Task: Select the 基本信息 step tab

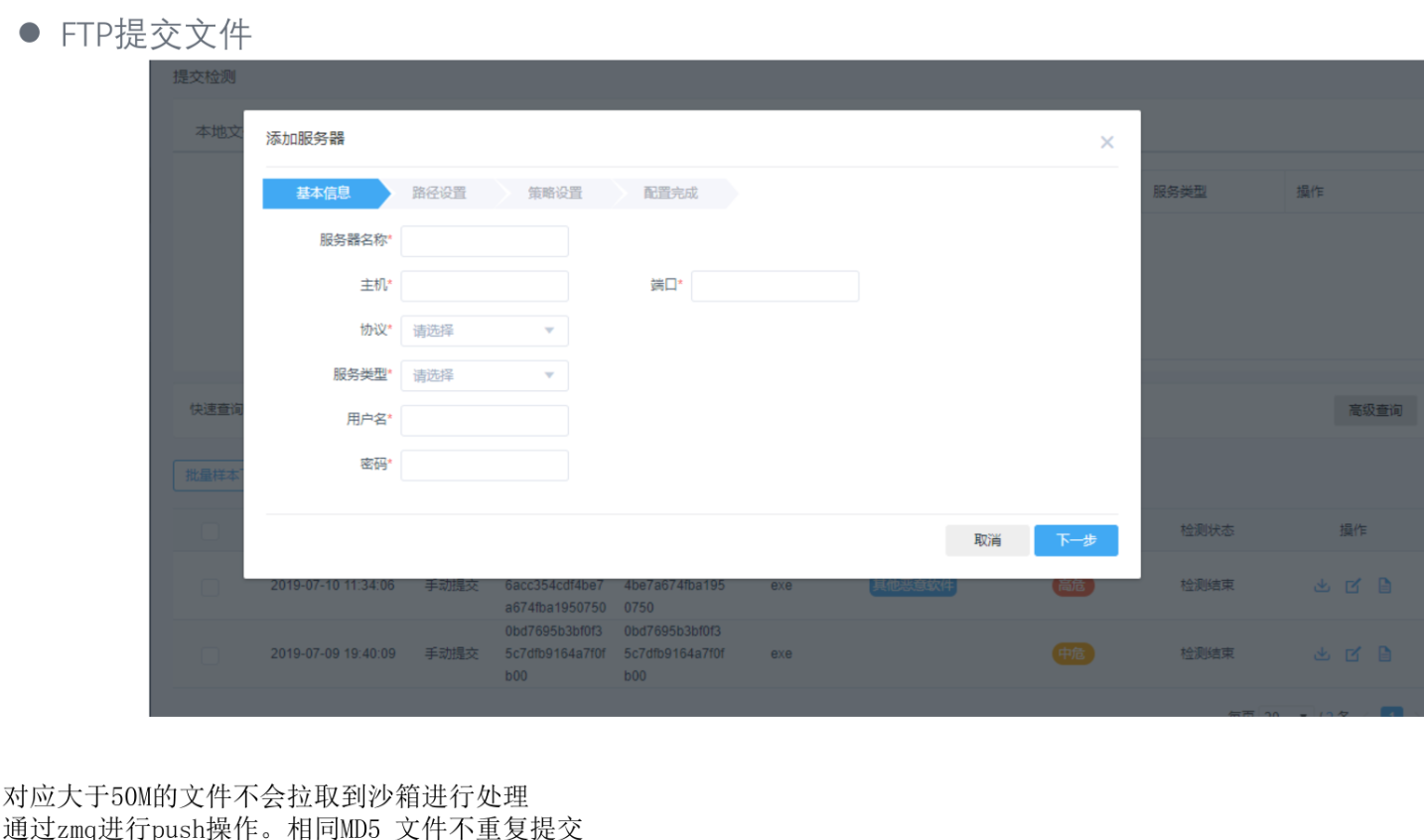Action: tap(324, 193)
